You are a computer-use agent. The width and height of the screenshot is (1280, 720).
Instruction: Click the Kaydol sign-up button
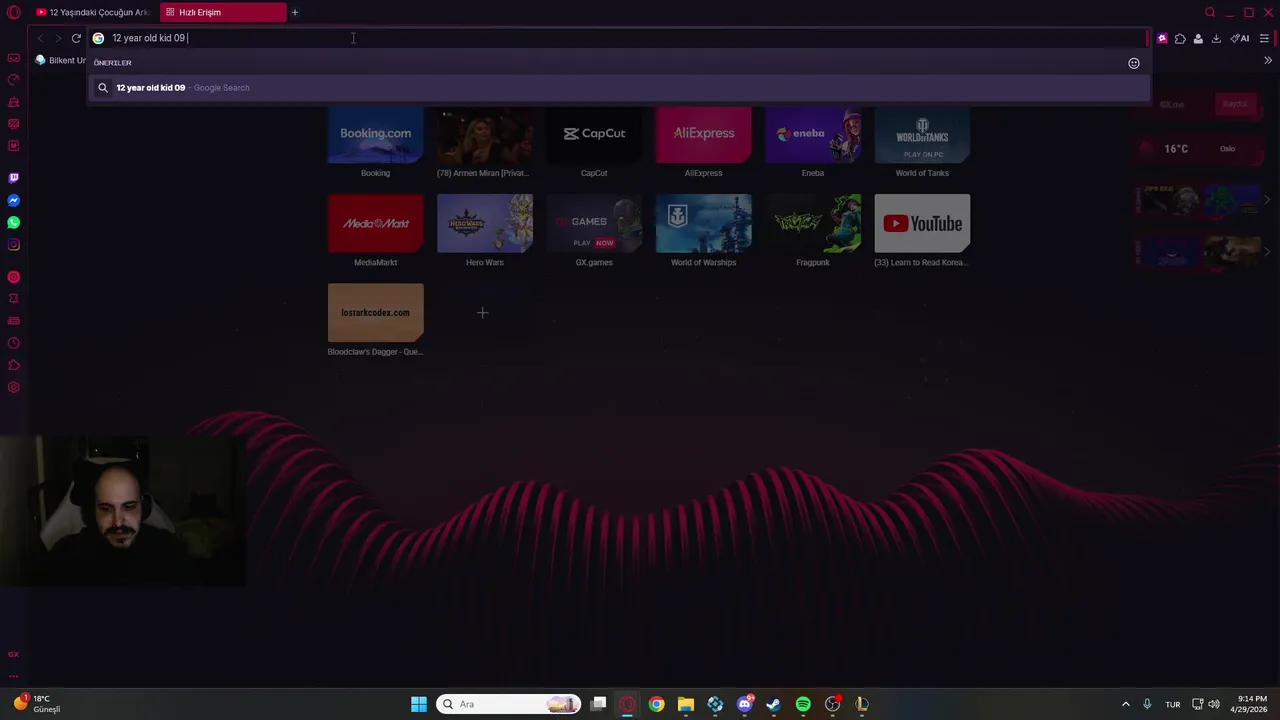(1236, 104)
